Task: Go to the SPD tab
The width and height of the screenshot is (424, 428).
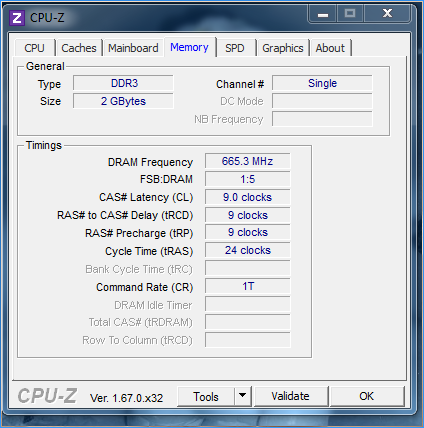Action: [235, 48]
